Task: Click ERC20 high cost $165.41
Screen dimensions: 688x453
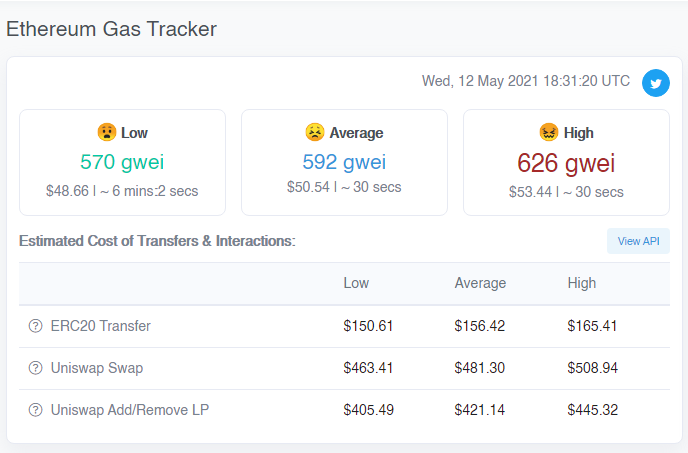Action: 592,326
